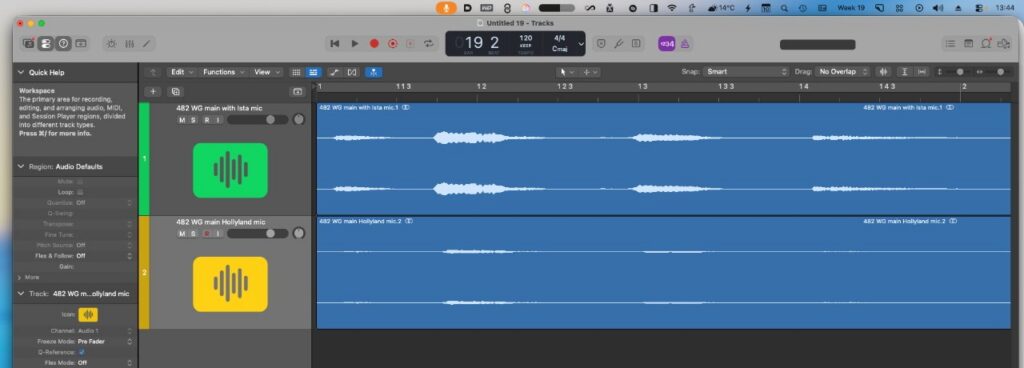Open the View menu in Tracks area
Viewport: 1024px width, 368px height.
[267, 72]
